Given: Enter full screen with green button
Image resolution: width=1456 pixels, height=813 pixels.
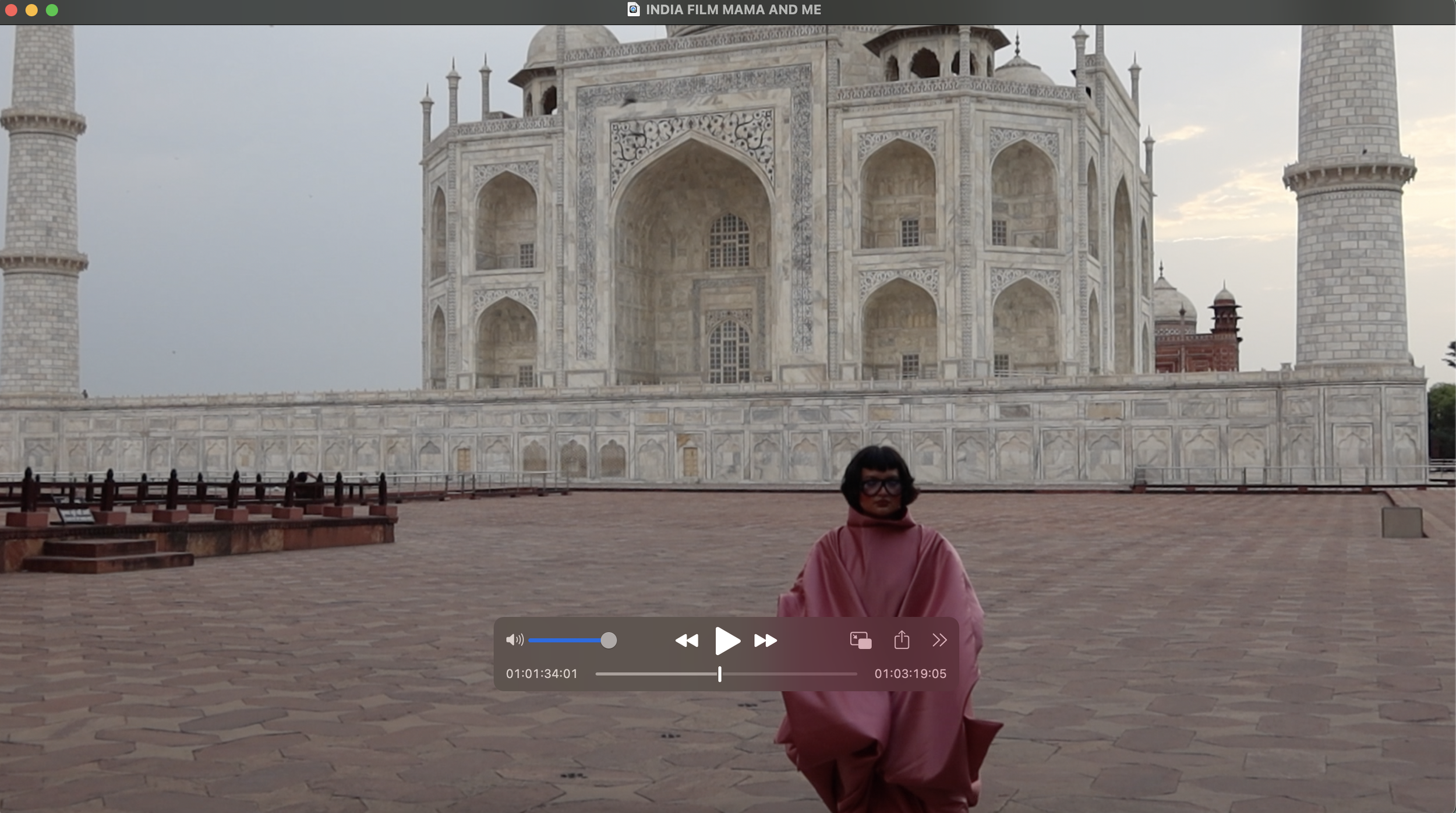Looking at the screenshot, I should 52,10.
